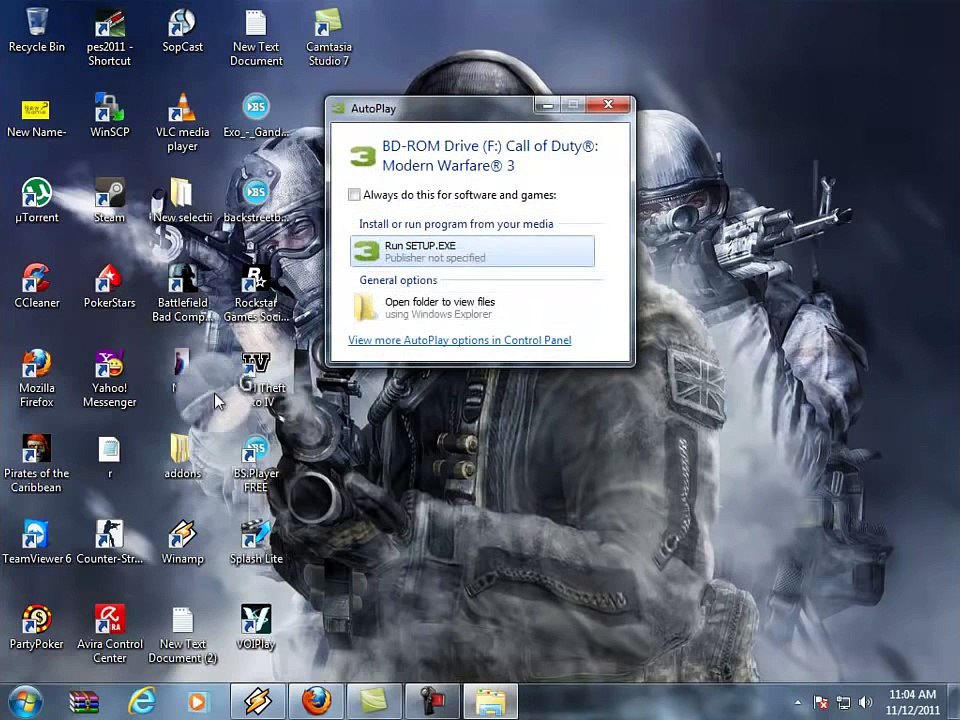This screenshot has height=720, width=960.
Task: Select the Mozilla Firefox desktop icon
Action: 37,378
